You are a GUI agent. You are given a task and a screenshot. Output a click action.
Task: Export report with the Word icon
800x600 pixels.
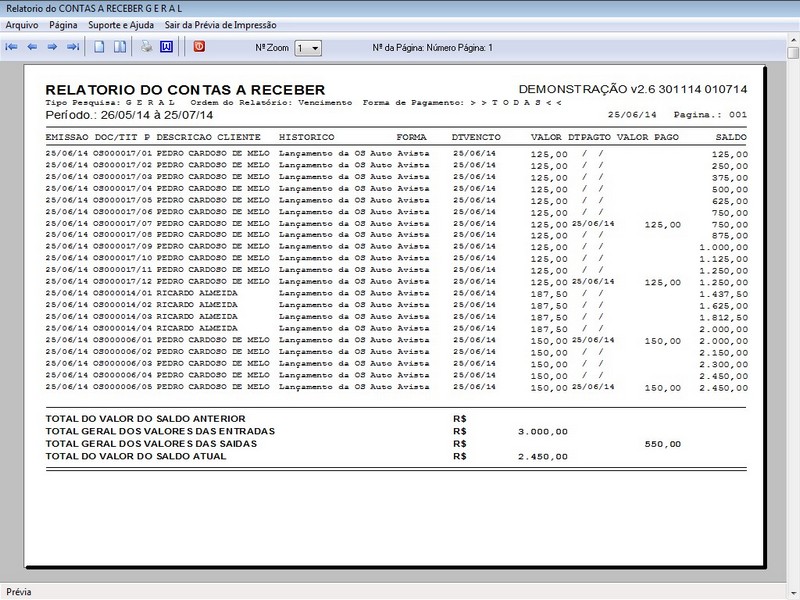pyautogui.click(x=167, y=47)
